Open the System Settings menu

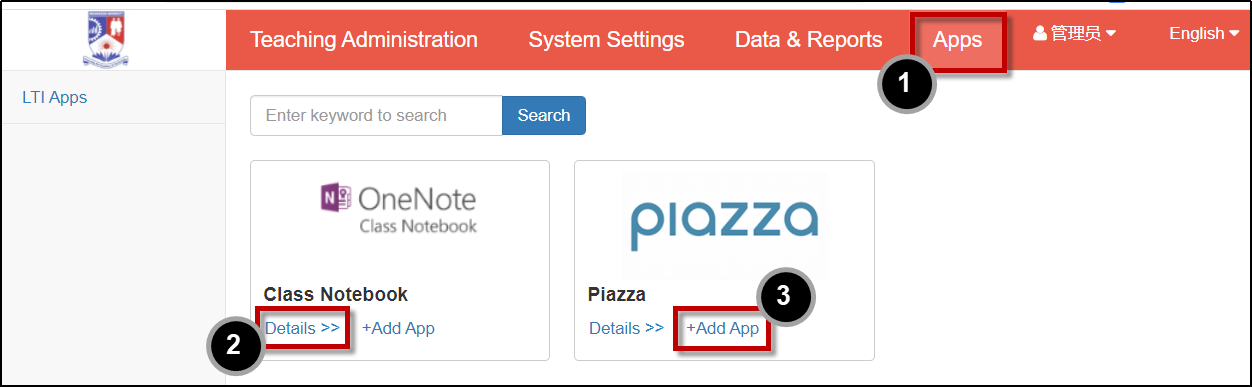click(606, 40)
